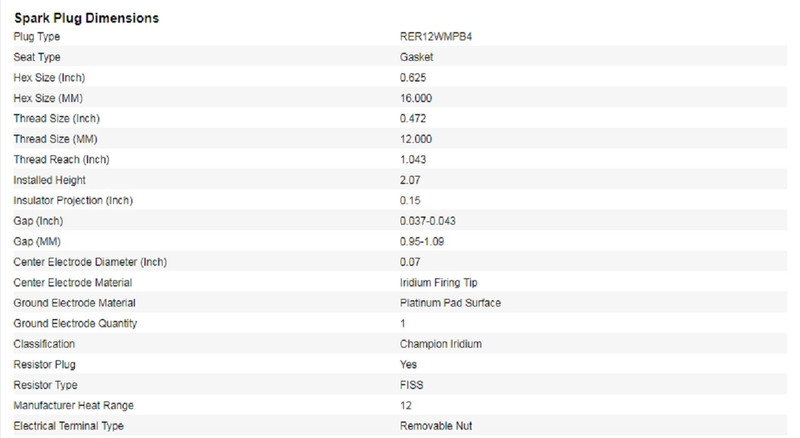Click the Spark Plug Dimensions heading
This screenshot has height=438, width=800.
click(x=86, y=18)
